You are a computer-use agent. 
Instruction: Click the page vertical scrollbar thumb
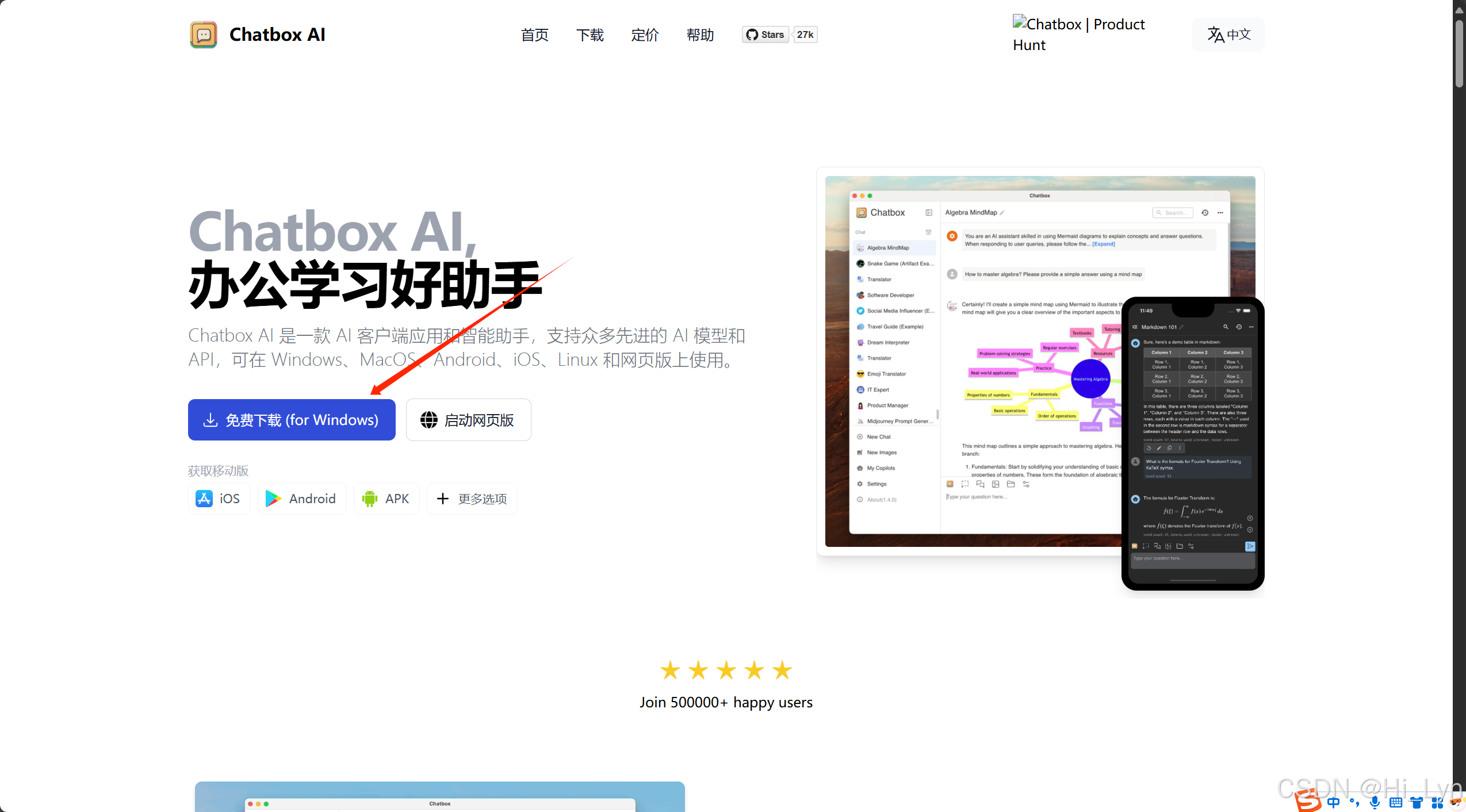pyautogui.click(x=1459, y=53)
